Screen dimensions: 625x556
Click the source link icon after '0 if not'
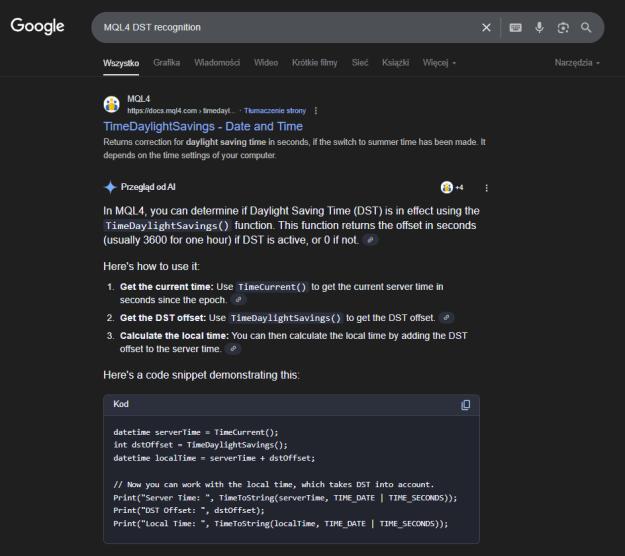tap(370, 240)
